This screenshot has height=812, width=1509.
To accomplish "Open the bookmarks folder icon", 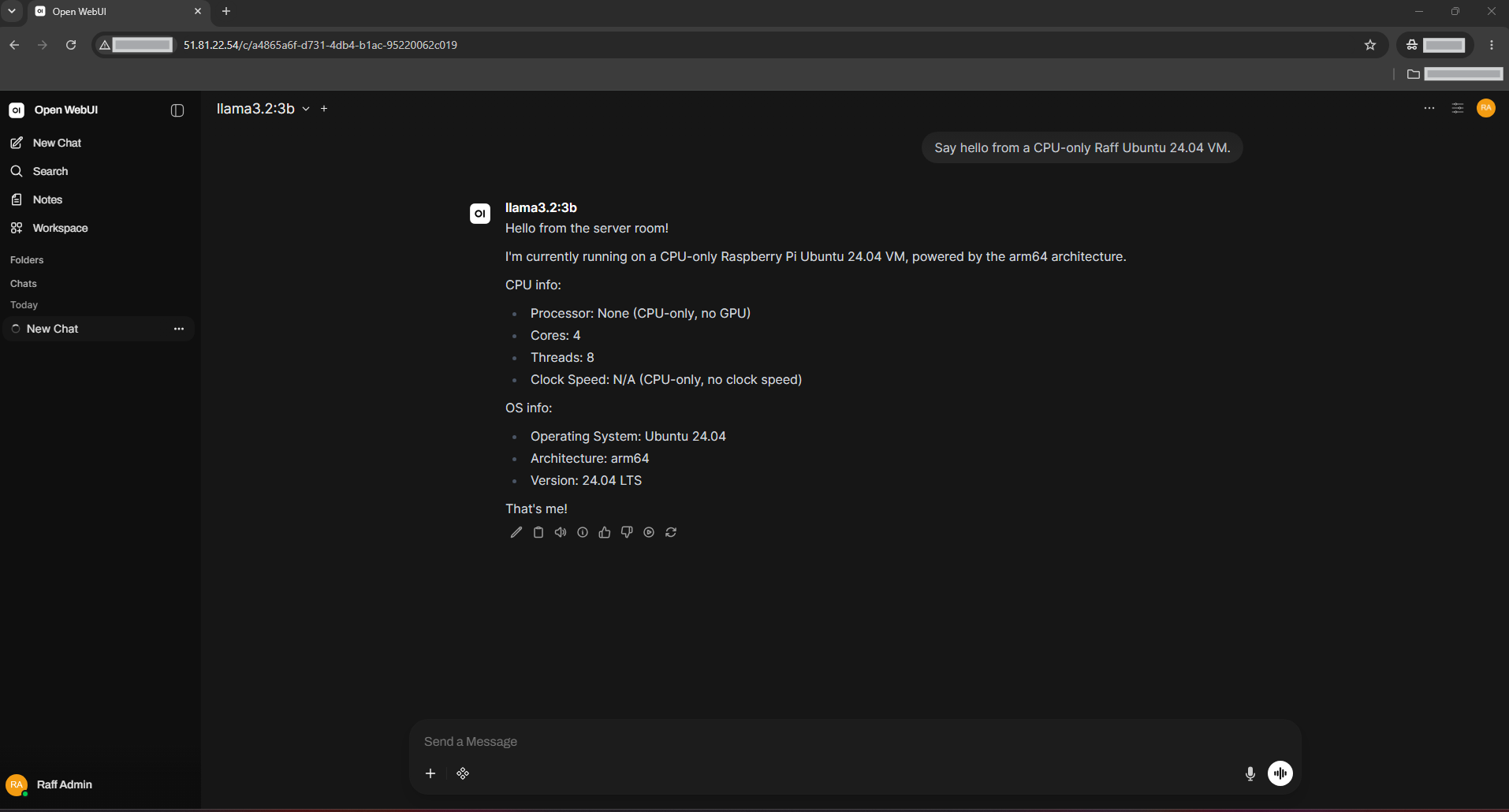I will coord(1414,74).
